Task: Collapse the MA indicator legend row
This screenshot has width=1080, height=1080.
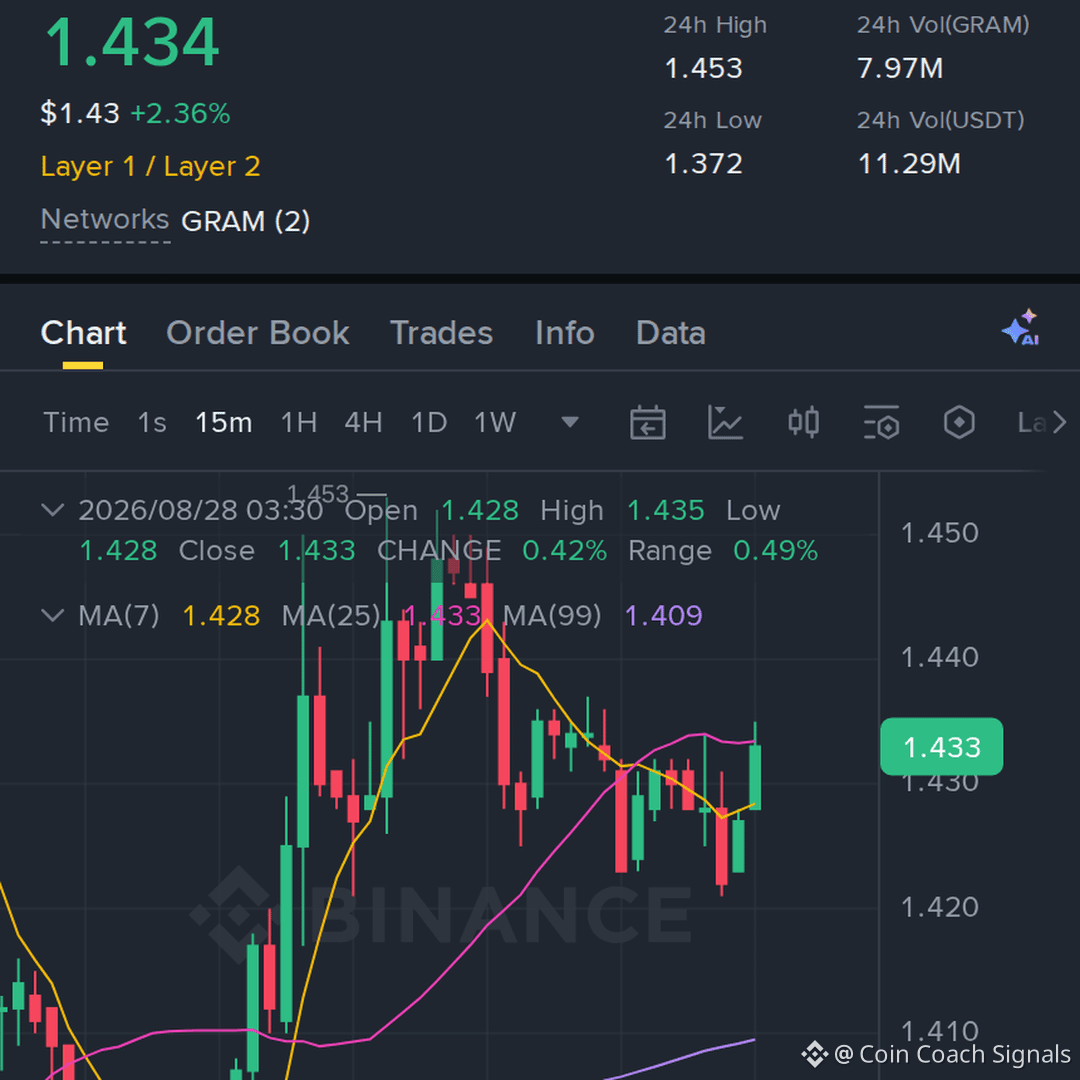Action: pos(53,615)
